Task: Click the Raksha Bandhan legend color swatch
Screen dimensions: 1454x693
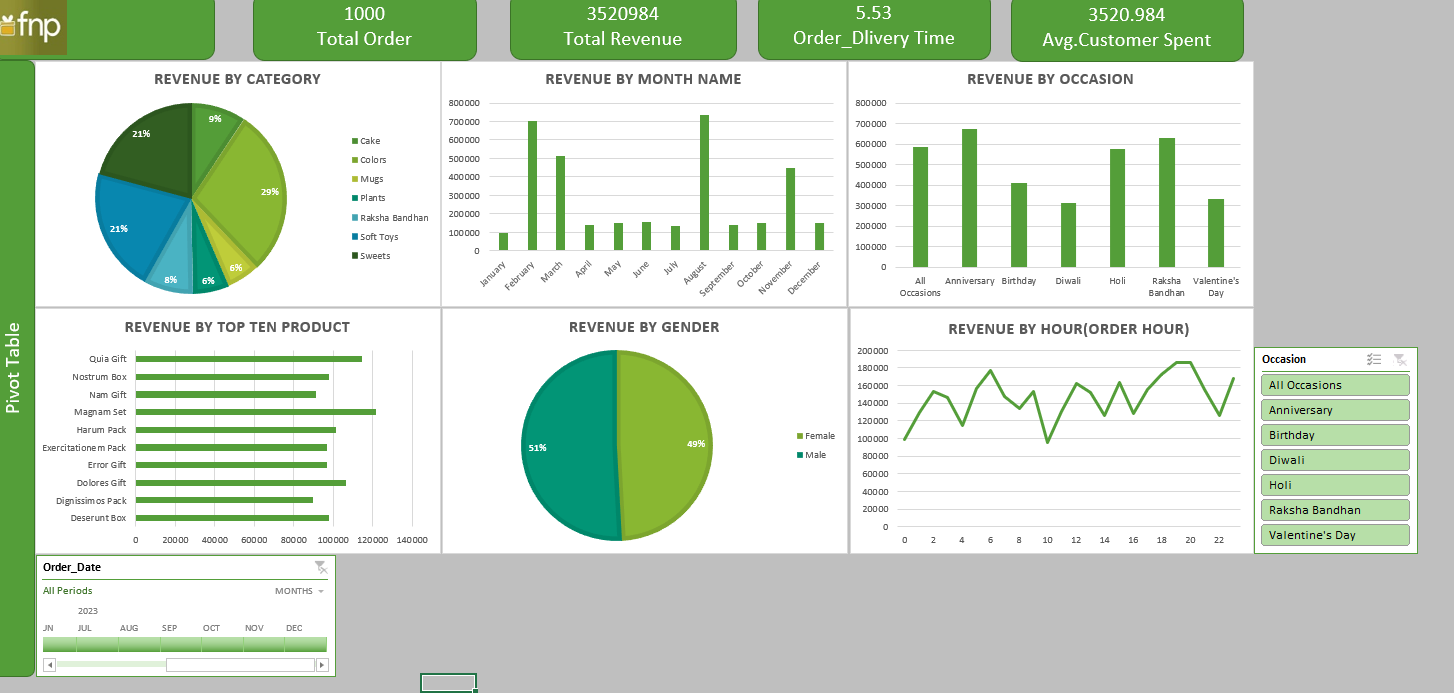Action: click(354, 217)
